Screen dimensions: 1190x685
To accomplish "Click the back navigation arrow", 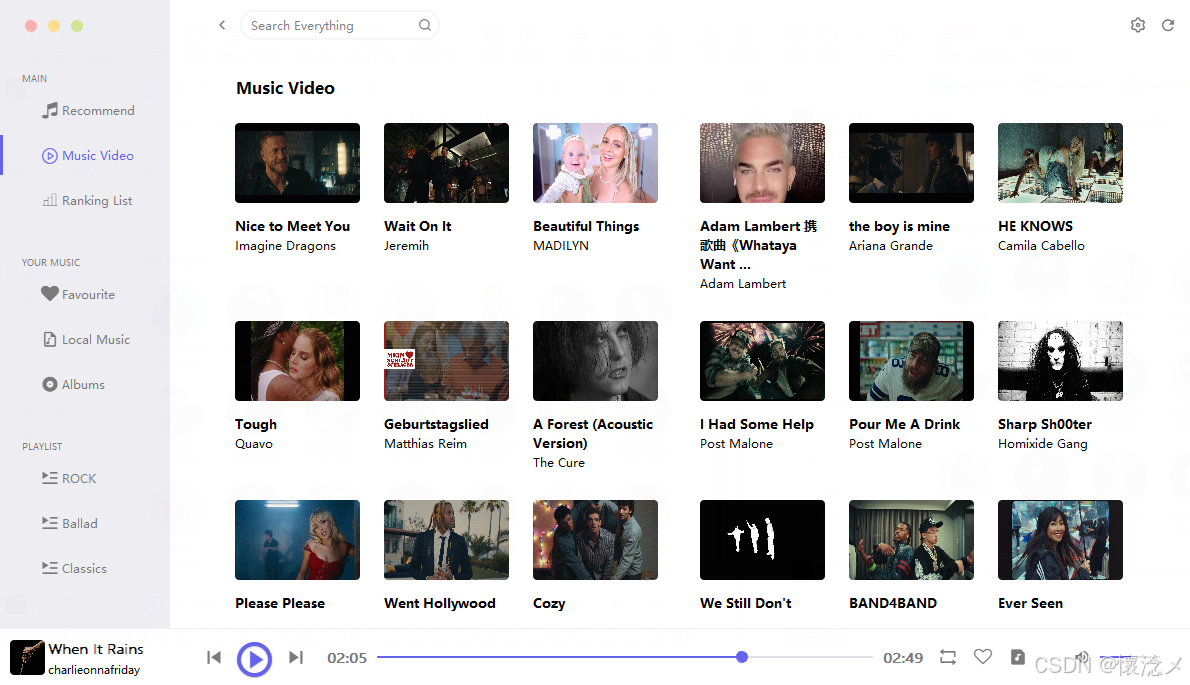I will pyautogui.click(x=222, y=25).
